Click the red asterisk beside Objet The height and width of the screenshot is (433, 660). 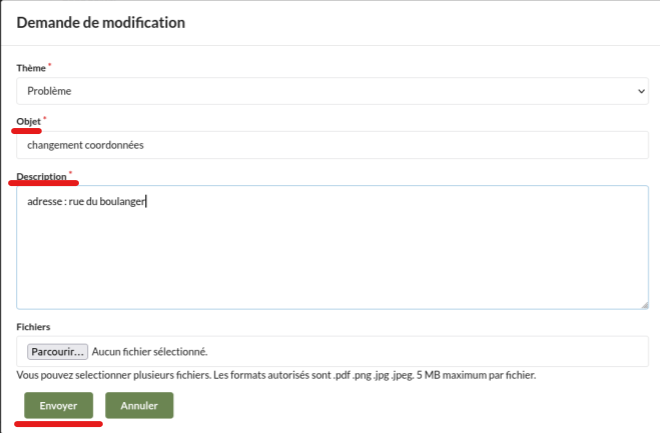[45, 119]
